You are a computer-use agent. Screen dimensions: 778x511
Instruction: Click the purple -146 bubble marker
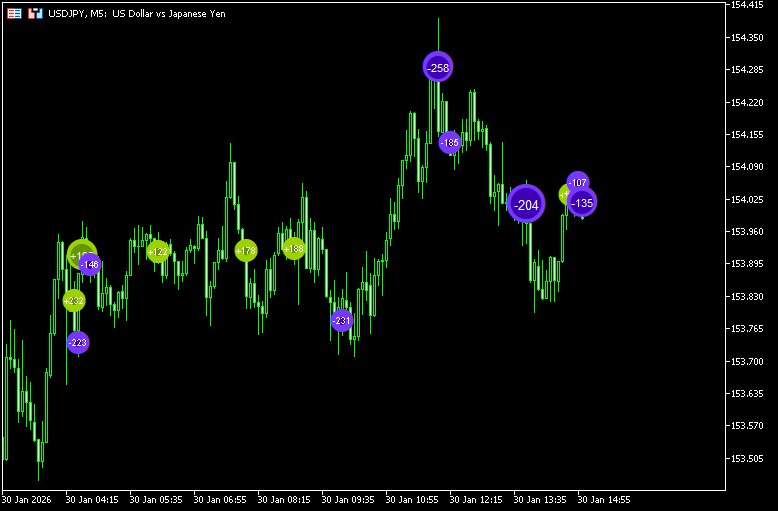[91, 265]
